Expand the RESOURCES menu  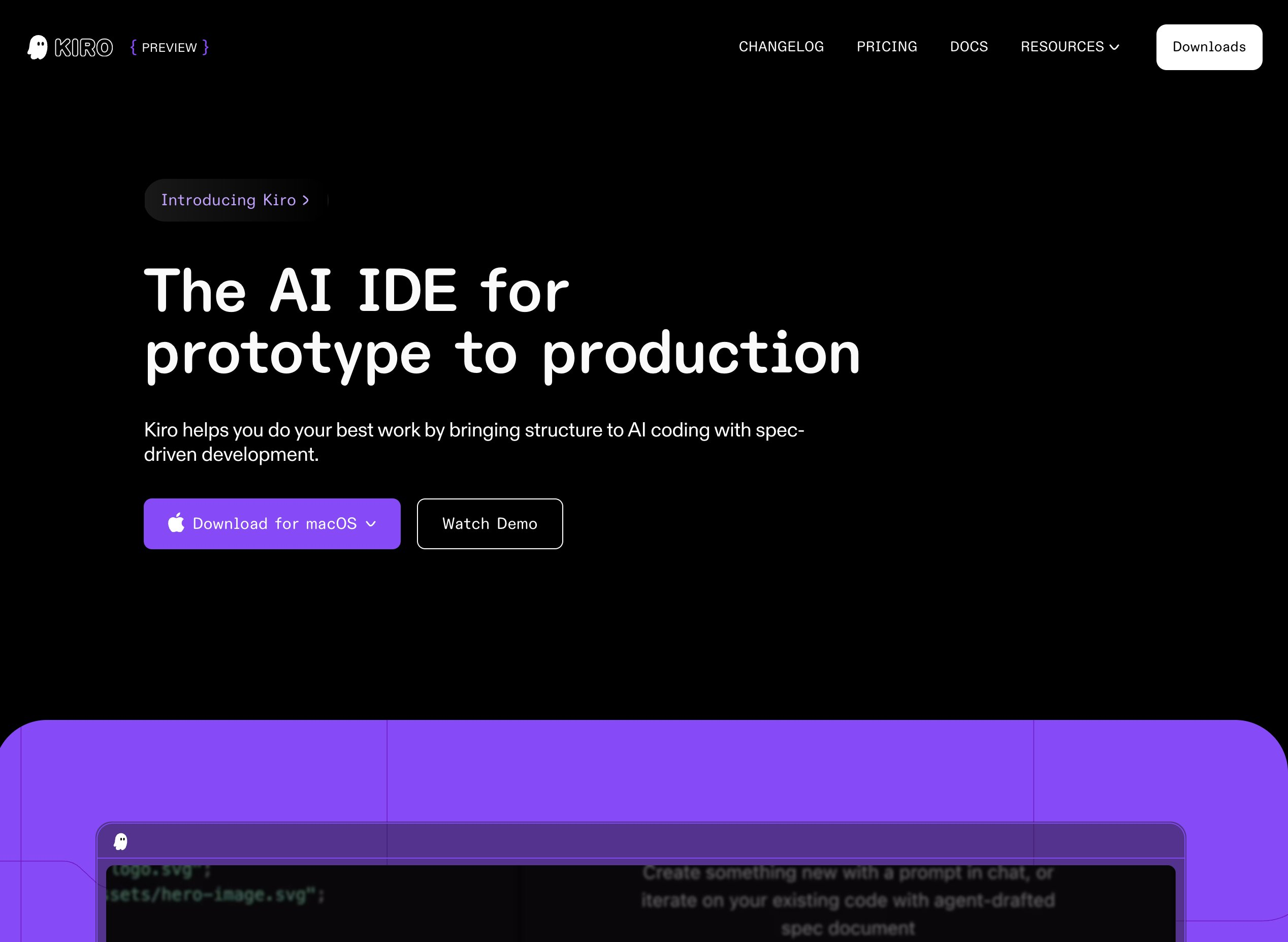(x=1070, y=47)
